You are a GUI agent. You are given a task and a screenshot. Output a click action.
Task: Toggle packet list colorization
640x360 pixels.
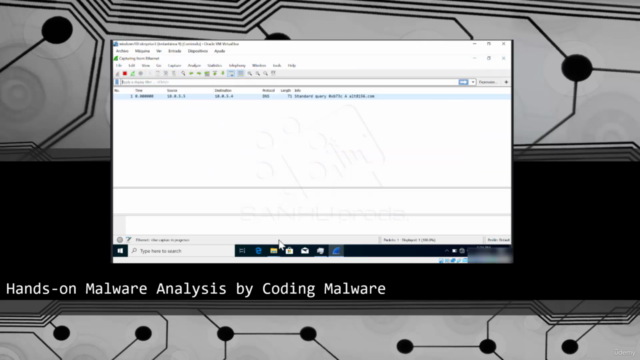point(241,73)
